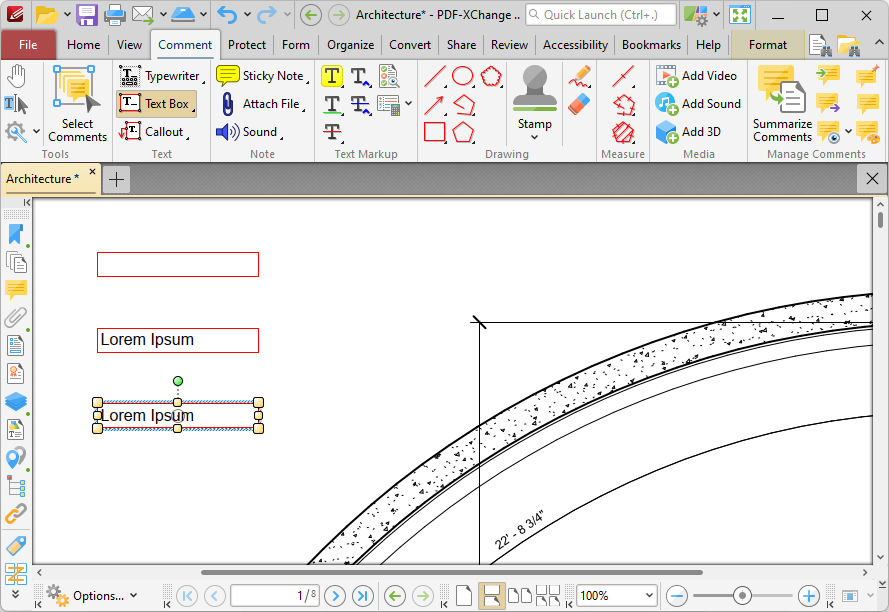Activate the Select Text tool
Viewport: 889px width, 612px height.
(16, 104)
